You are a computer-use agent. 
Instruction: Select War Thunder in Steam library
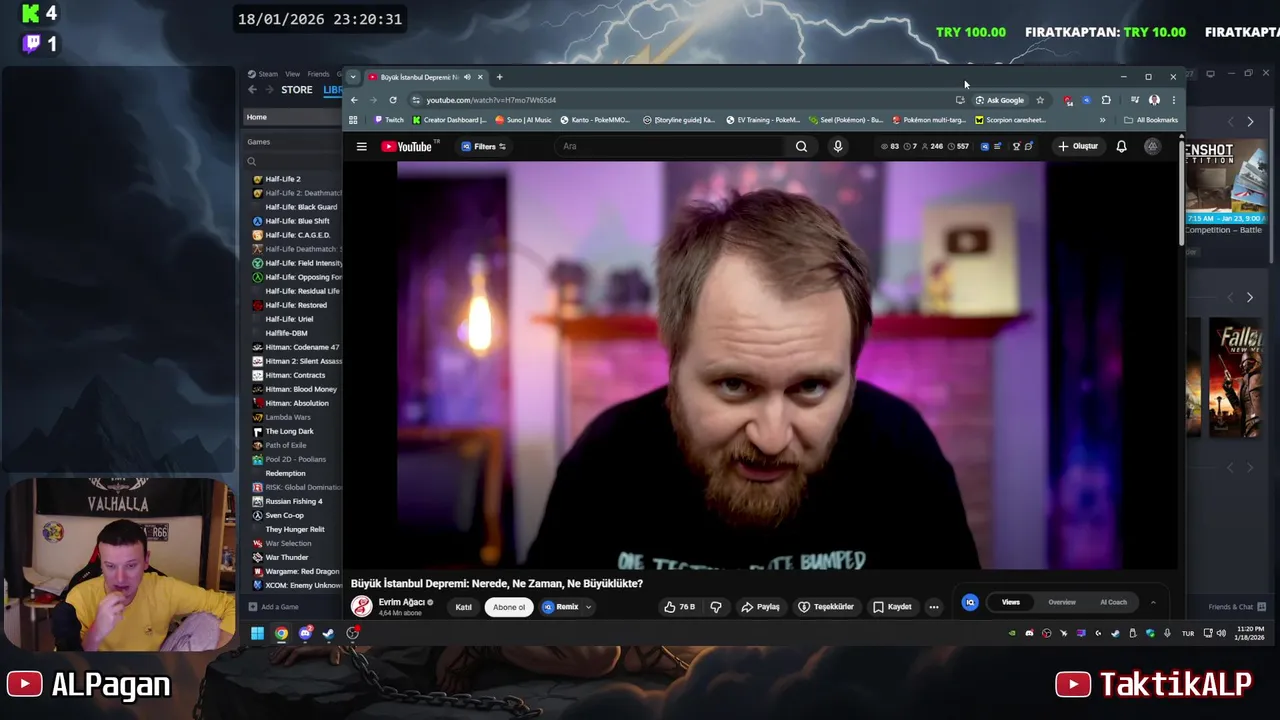pyautogui.click(x=287, y=557)
